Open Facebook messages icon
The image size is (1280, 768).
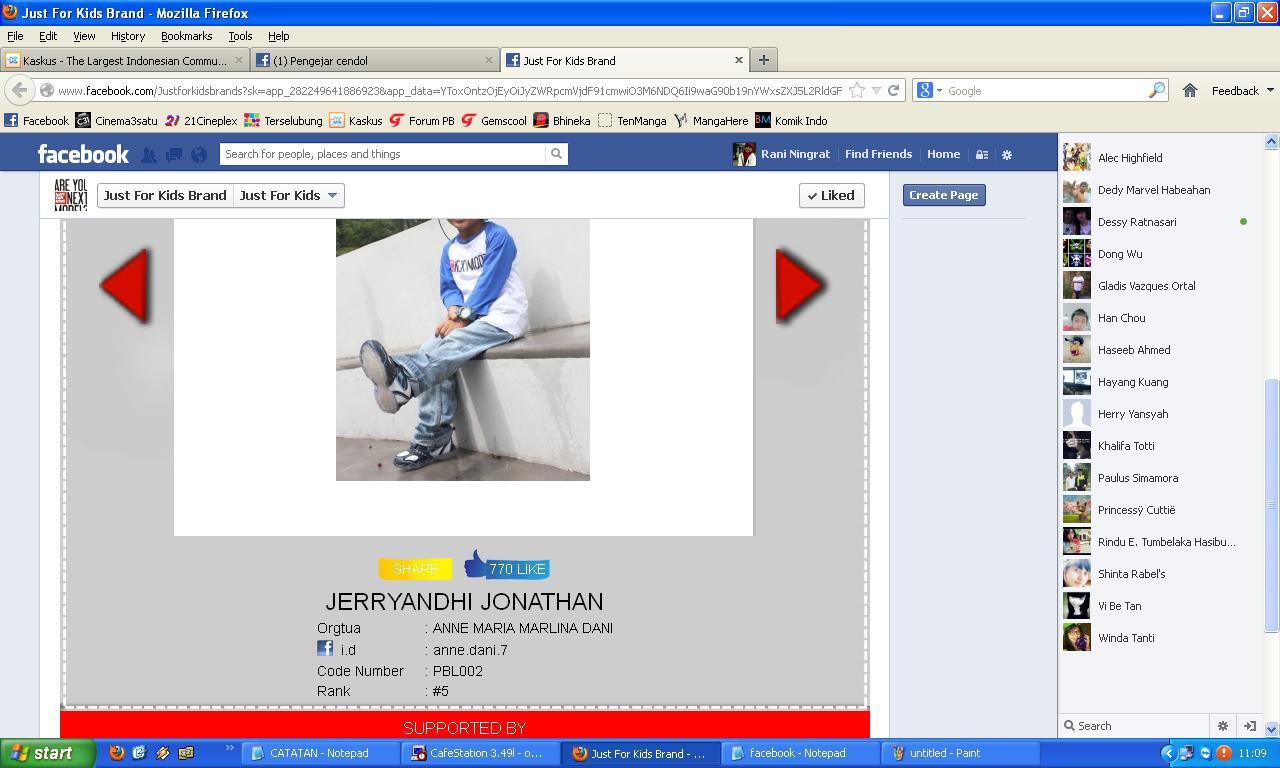click(174, 155)
